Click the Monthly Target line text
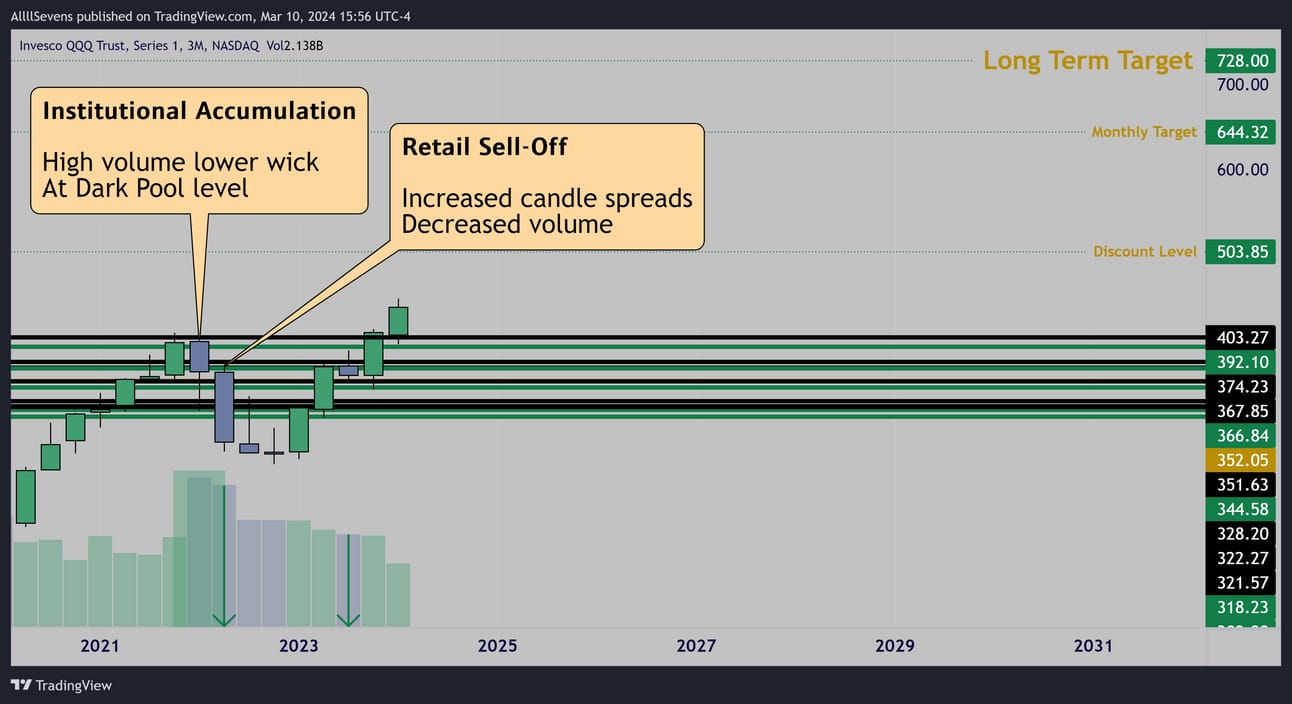Image resolution: width=1292 pixels, height=704 pixels. (x=1144, y=132)
